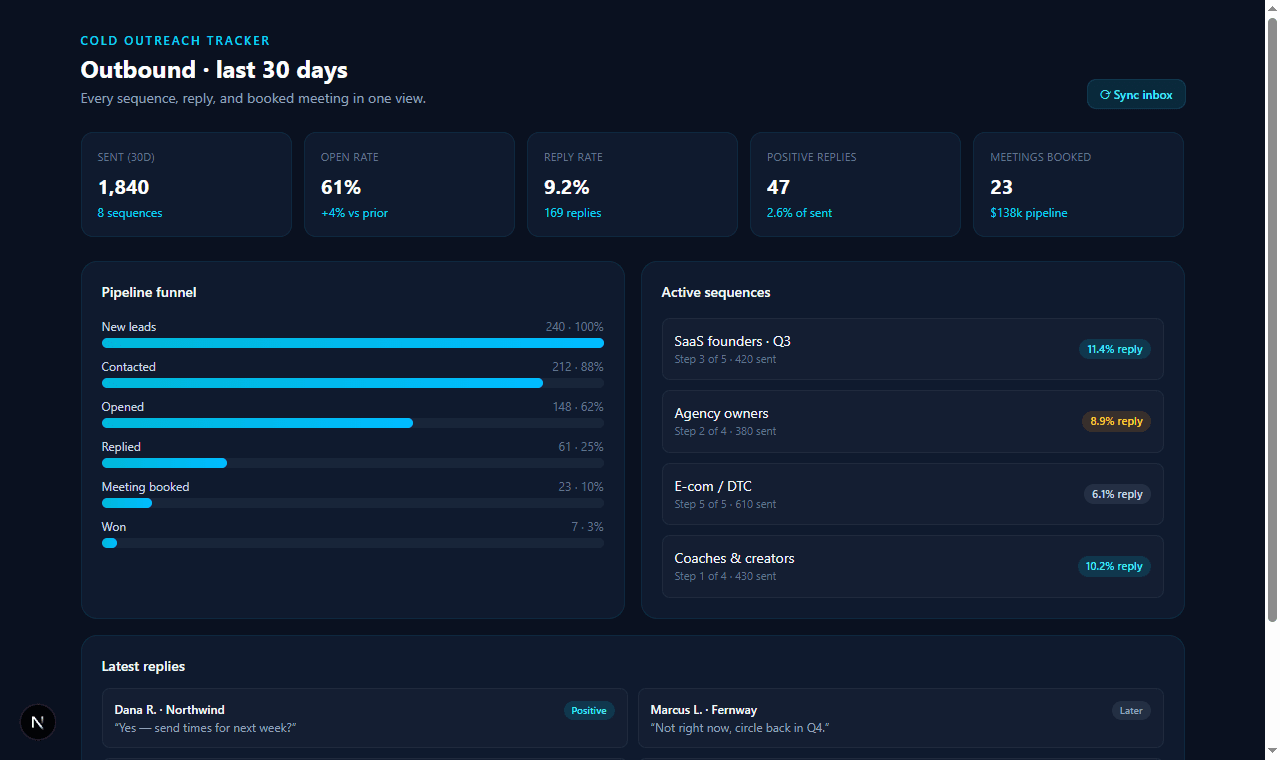Click the 10.2% reply badge

pos(1114,566)
